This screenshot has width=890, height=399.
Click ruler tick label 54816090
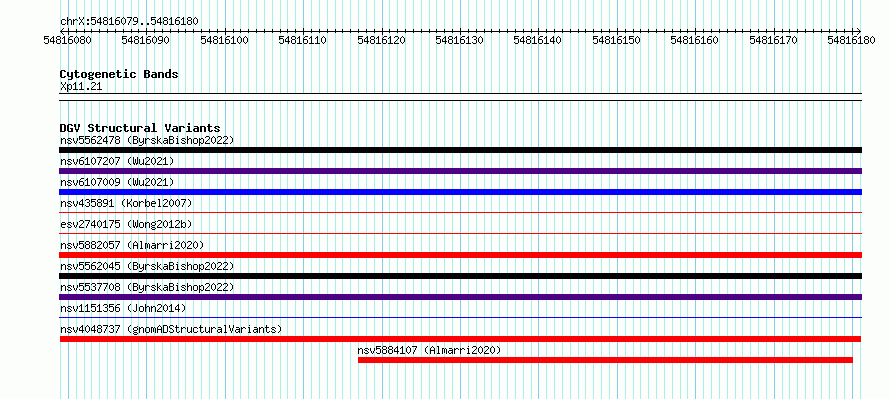tap(146, 40)
